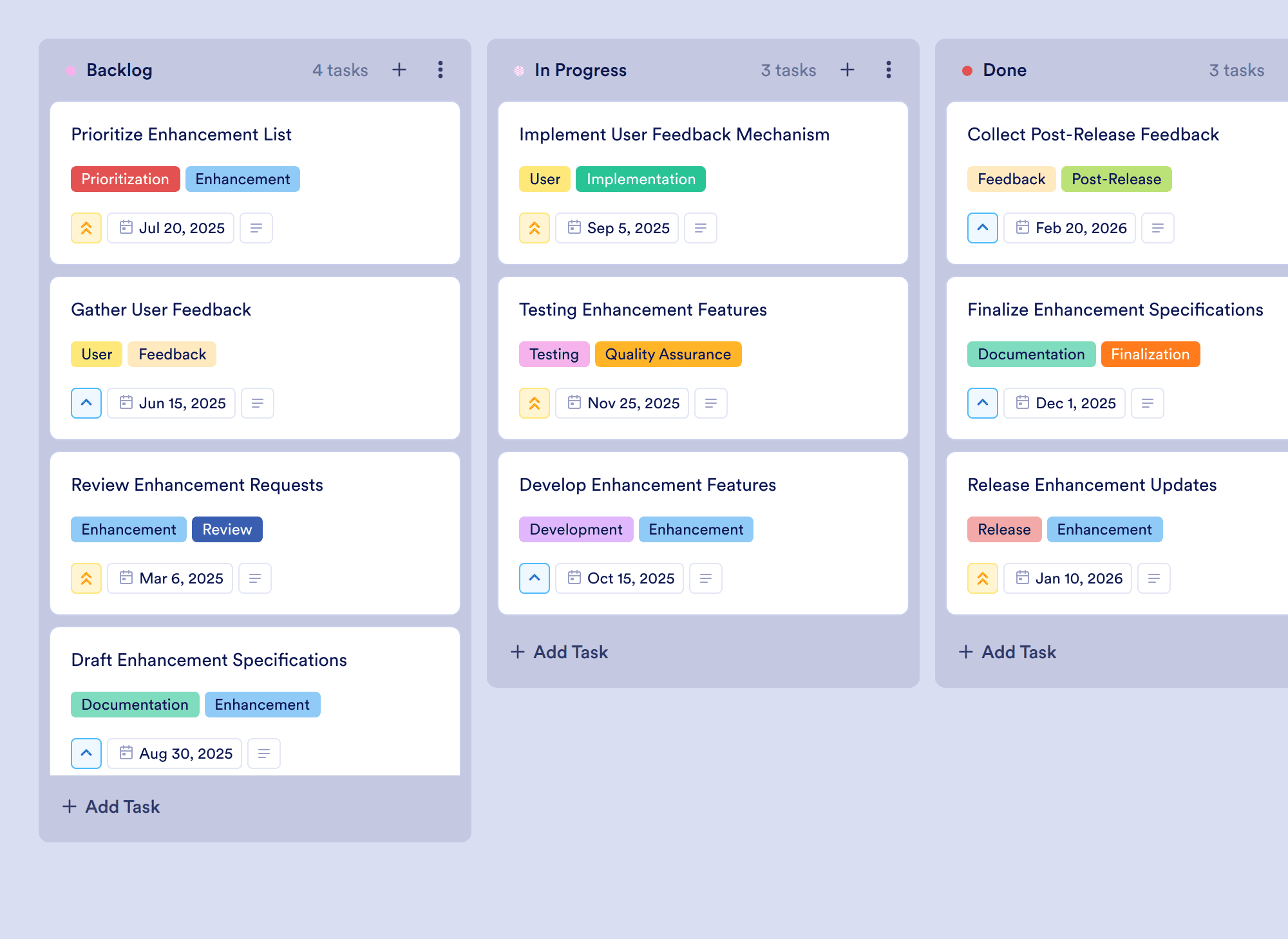Viewport: 1288px width, 939px height.
Task: Toggle high priority on Prioritize Enhancement List card
Action: click(86, 228)
